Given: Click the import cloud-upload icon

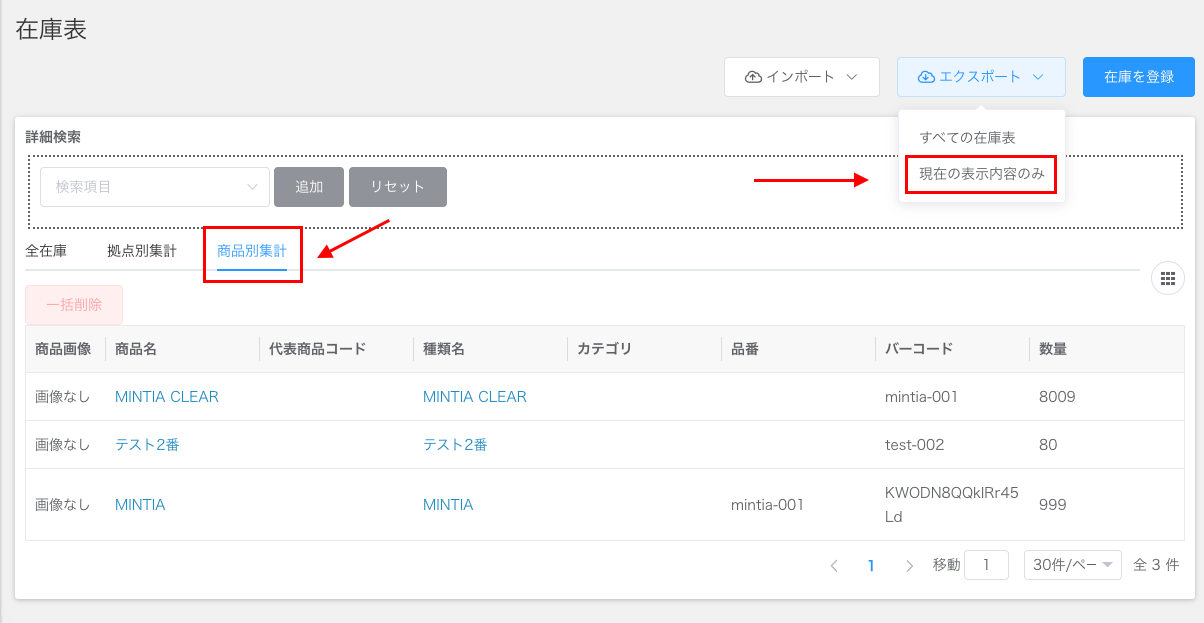Looking at the screenshot, I should 753,77.
